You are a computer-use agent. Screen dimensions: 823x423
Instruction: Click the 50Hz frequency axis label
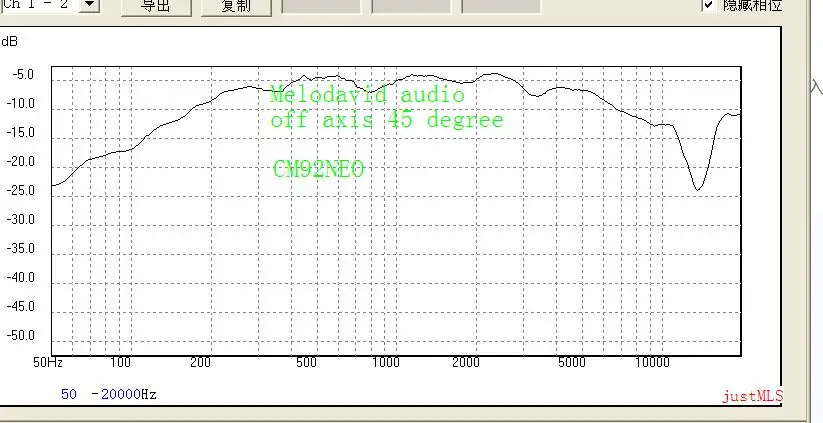[48, 362]
